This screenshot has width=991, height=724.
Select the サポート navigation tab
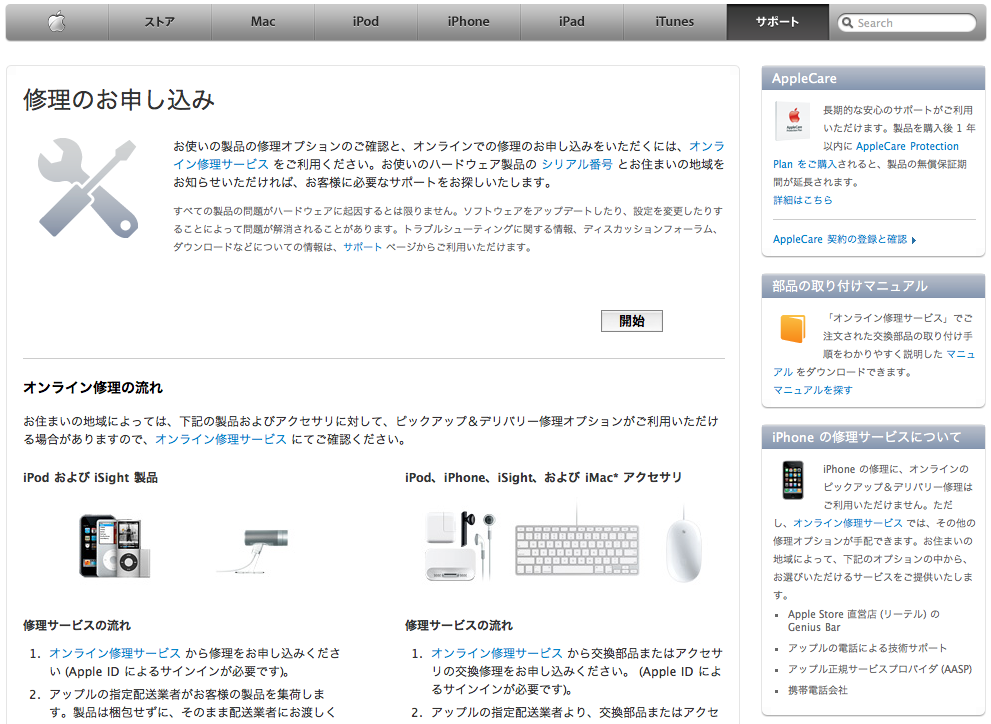[777, 22]
